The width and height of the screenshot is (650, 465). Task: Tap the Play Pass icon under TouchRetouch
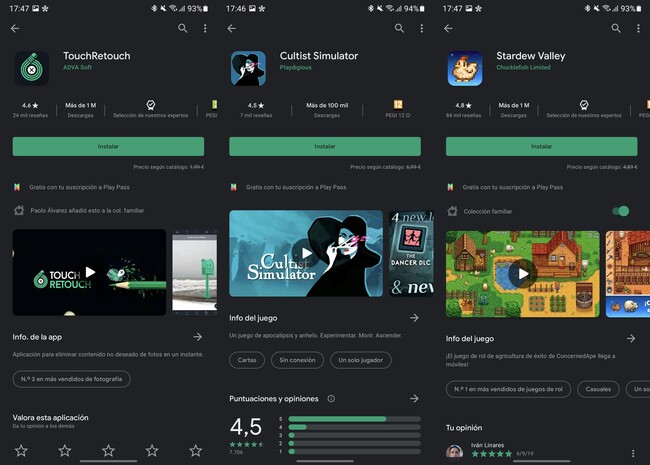pos(17,187)
